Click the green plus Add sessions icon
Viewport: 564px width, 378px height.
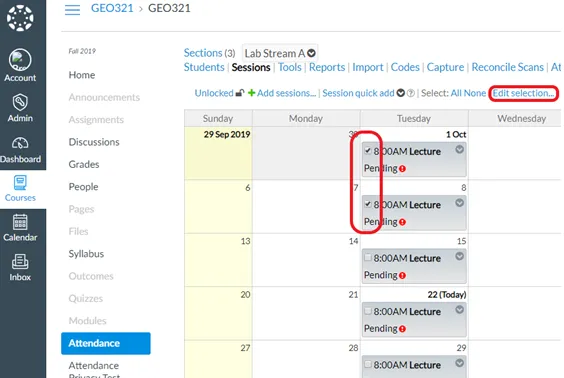(x=251, y=93)
